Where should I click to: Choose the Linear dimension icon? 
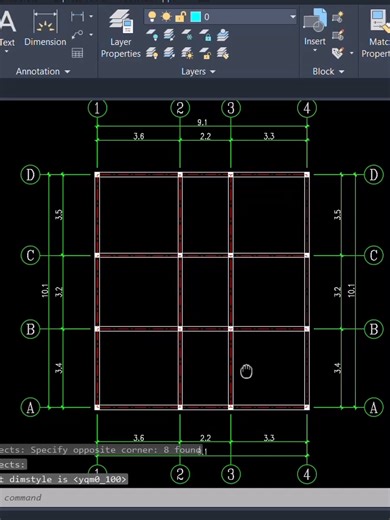[x=77, y=16]
